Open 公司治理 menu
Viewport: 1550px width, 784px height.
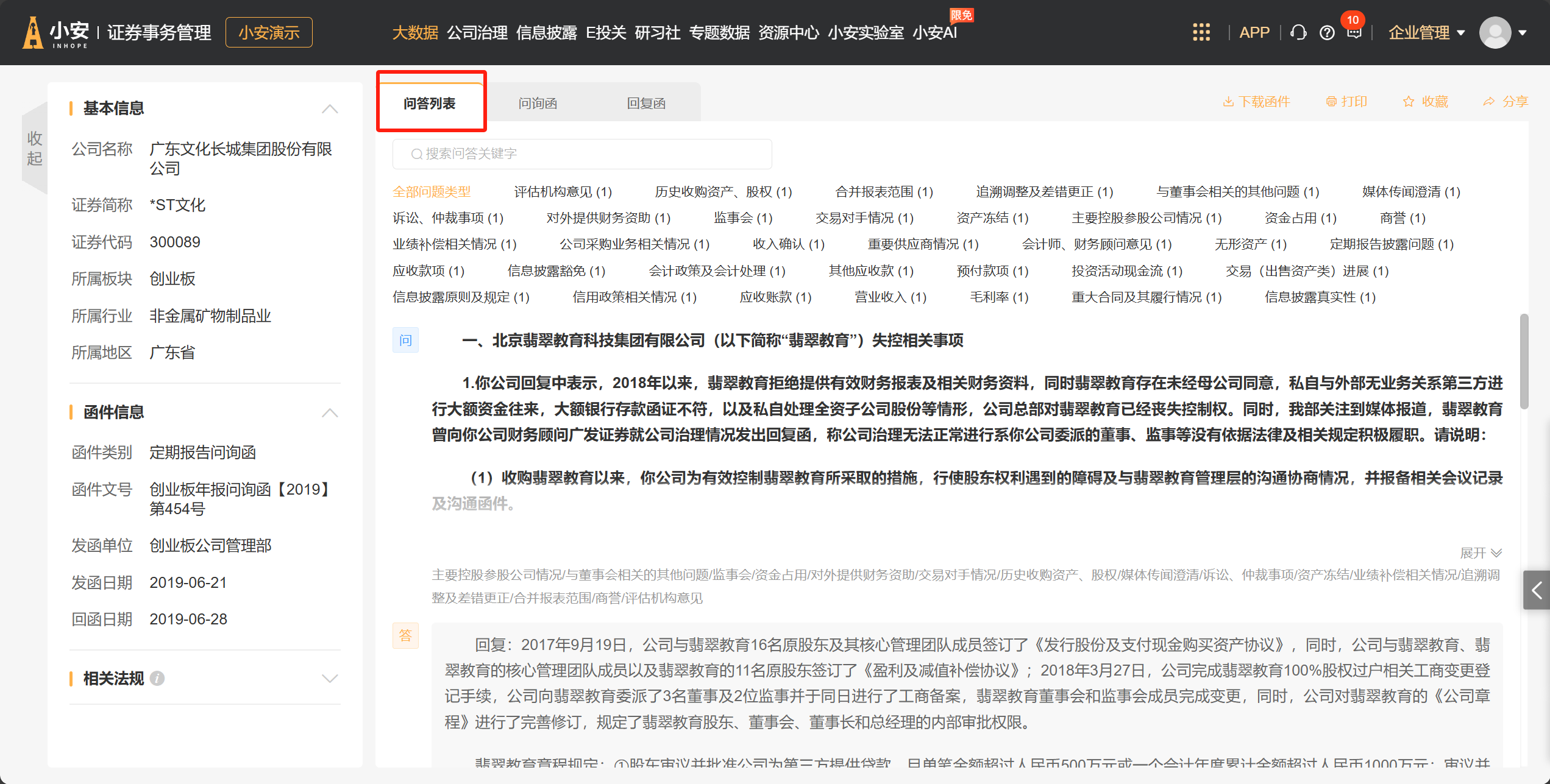[477, 32]
